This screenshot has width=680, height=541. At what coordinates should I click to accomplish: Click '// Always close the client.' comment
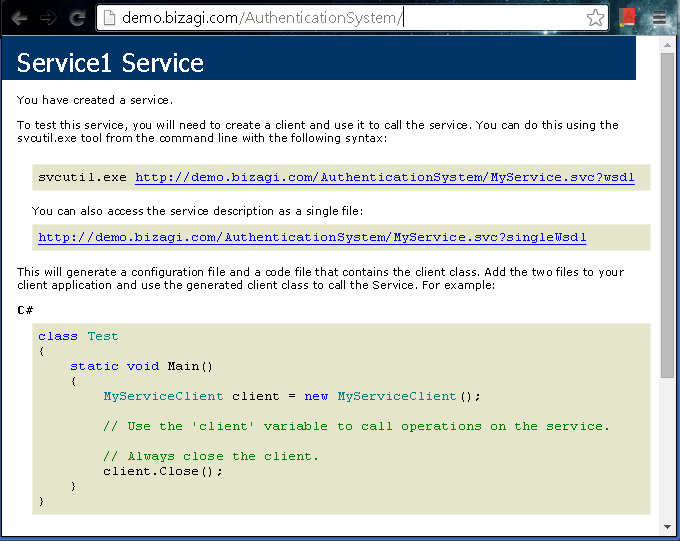[211, 456]
